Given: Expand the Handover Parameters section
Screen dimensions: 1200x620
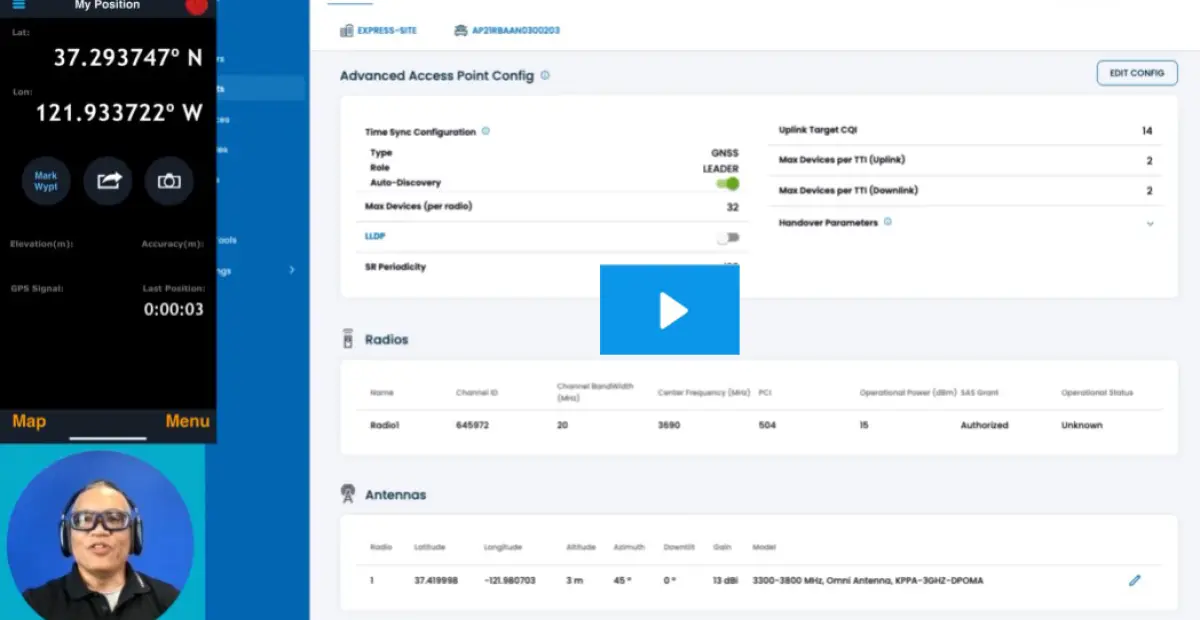Looking at the screenshot, I should (x=1150, y=223).
